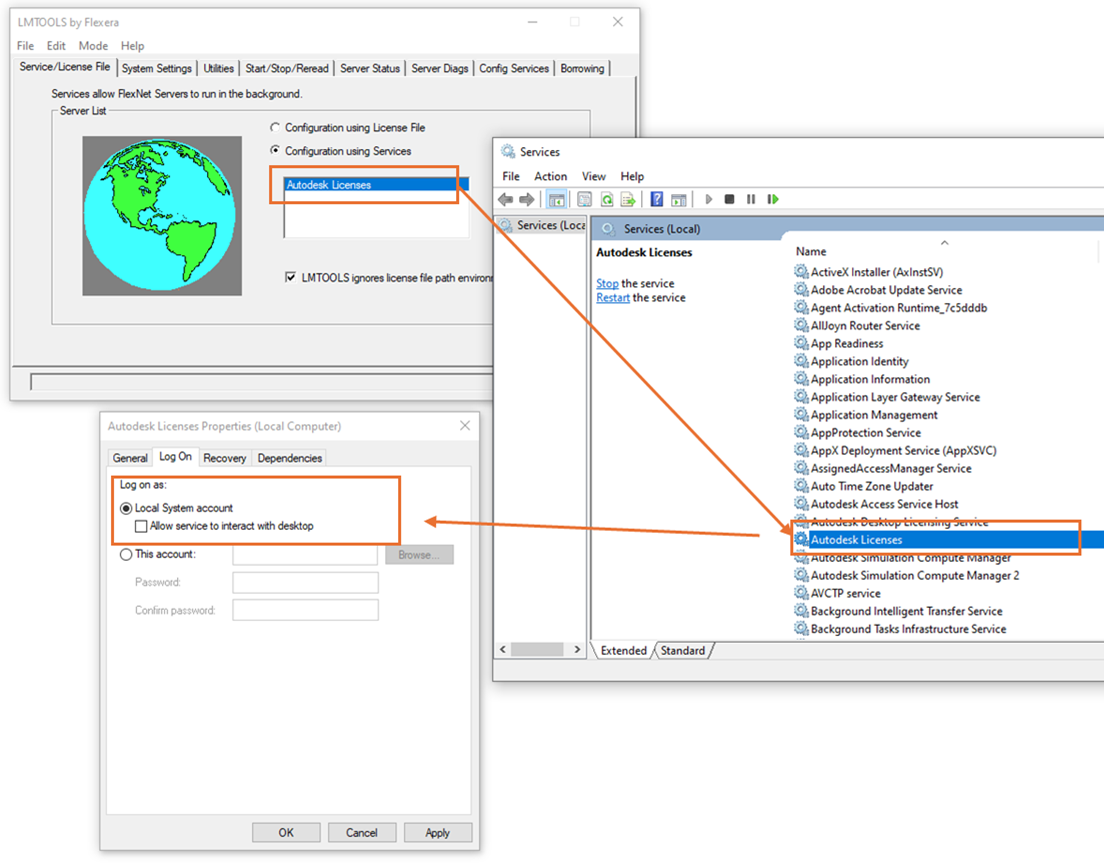
Task: Click Browse button in Log On tab
Action: coord(419,555)
